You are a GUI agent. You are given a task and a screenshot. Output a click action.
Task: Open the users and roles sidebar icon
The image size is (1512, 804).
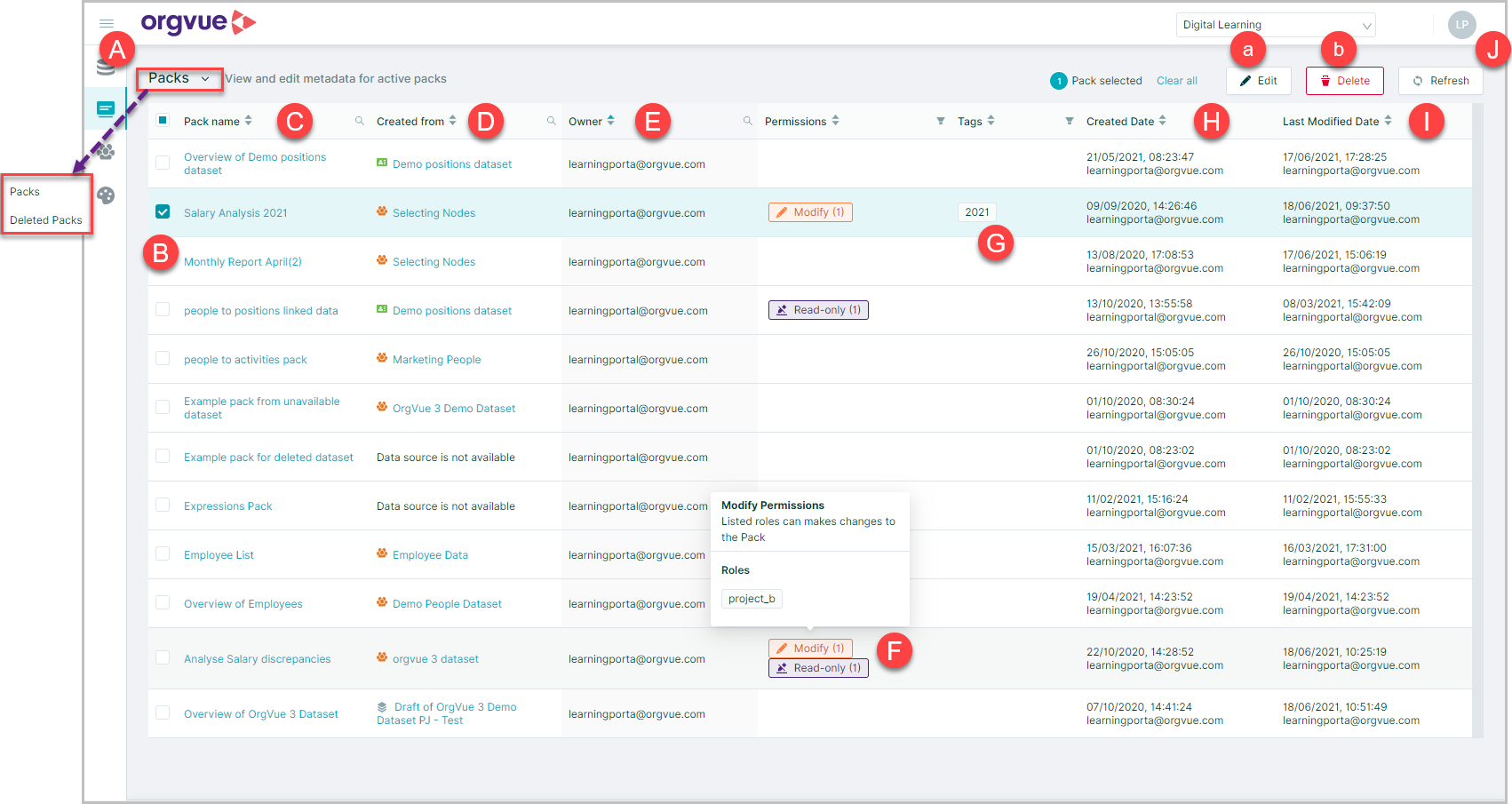coord(106,152)
